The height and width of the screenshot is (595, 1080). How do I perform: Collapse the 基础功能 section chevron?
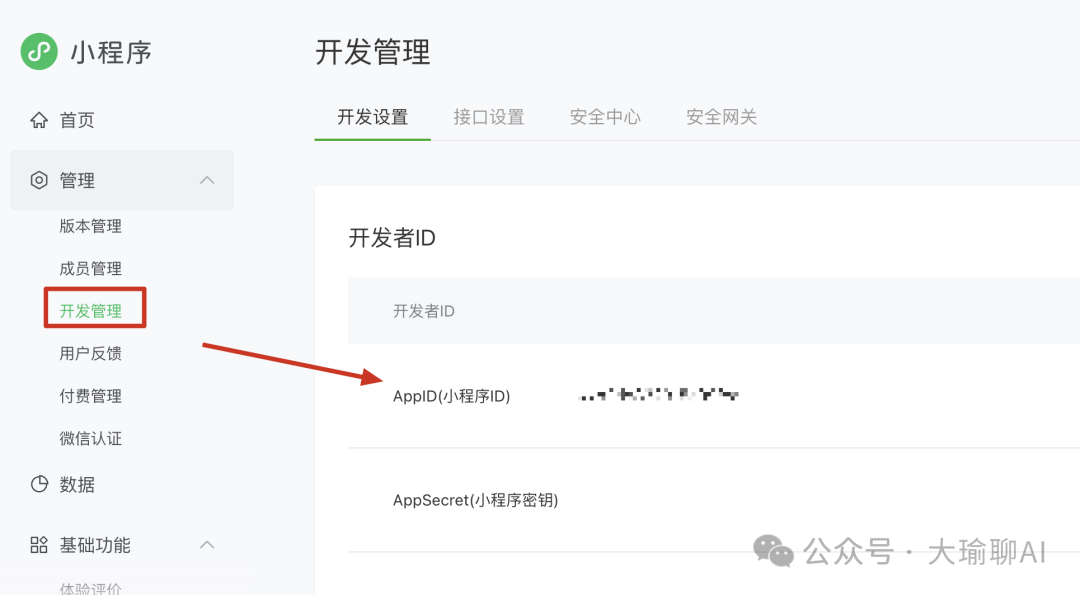tap(207, 545)
